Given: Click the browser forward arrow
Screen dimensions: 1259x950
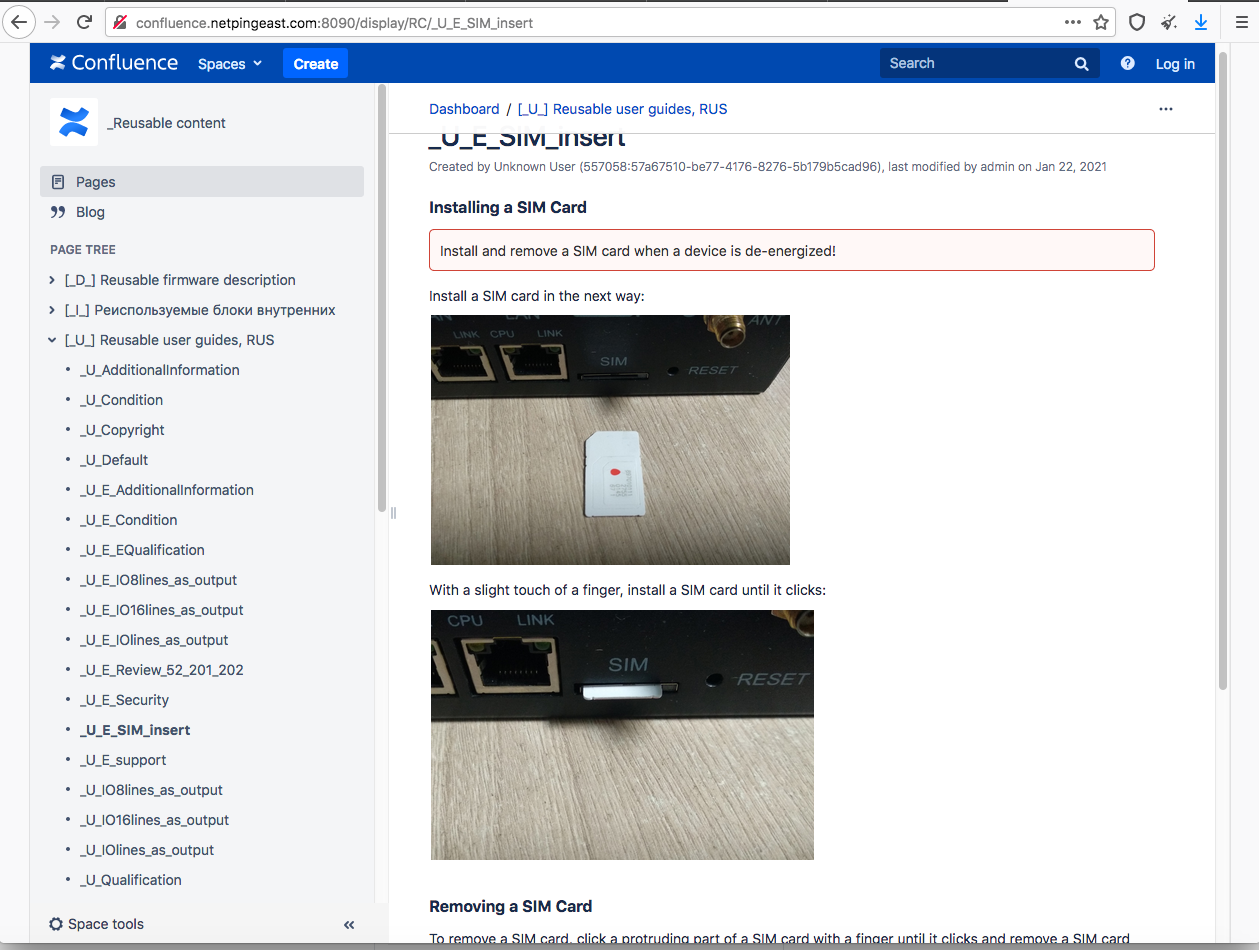Looking at the screenshot, I should (x=52, y=22).
